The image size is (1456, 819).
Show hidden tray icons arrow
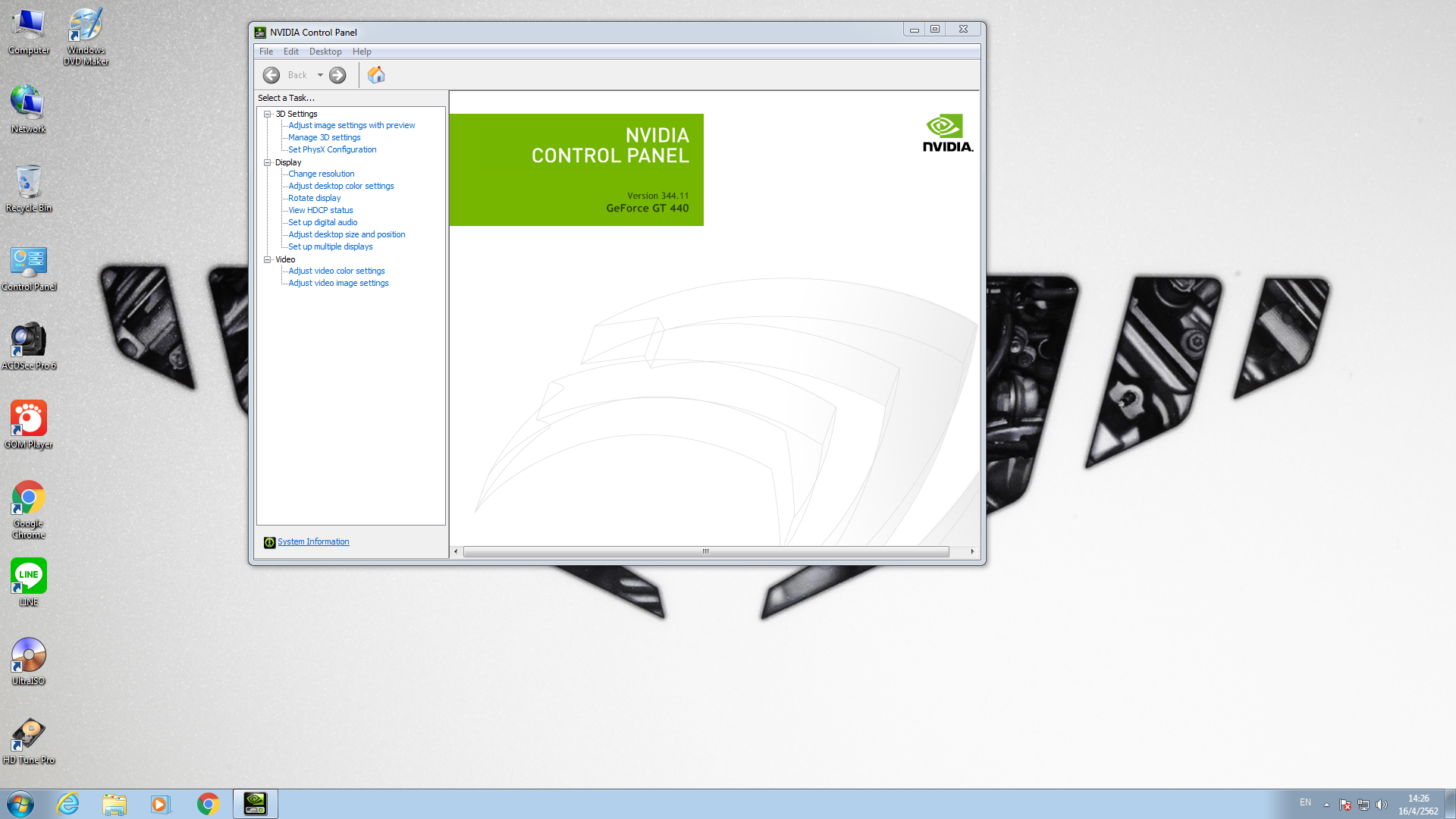1326,805
